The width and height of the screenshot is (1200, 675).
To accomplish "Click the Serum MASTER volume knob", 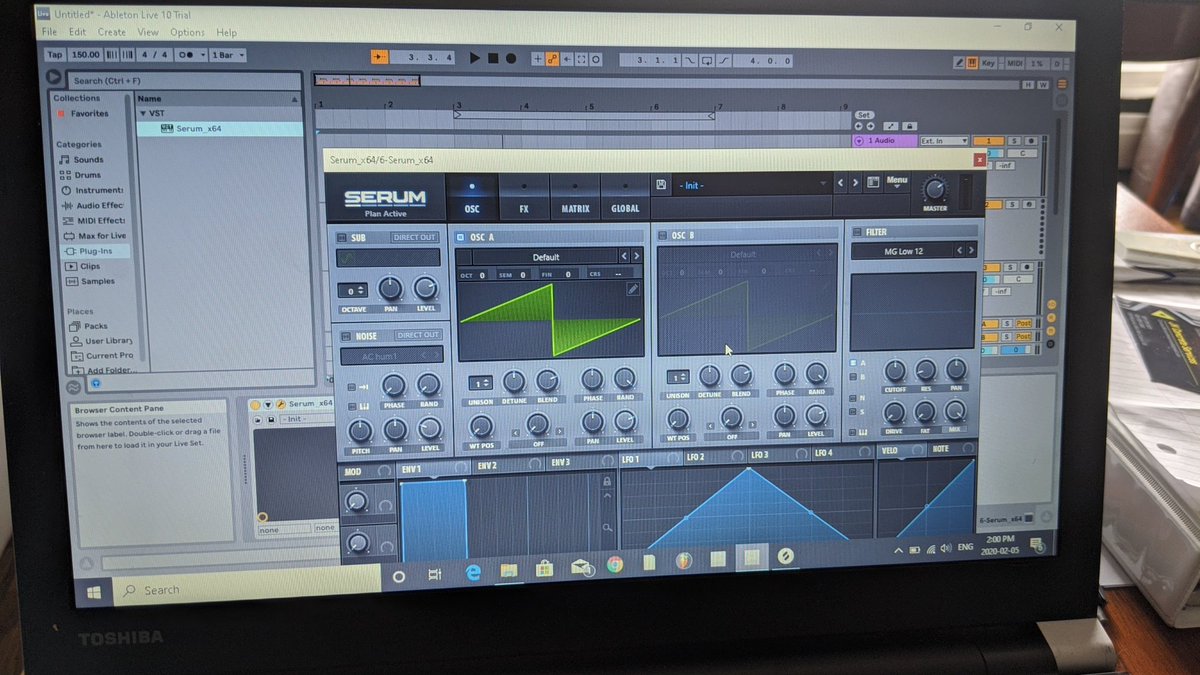I will 935,189.
